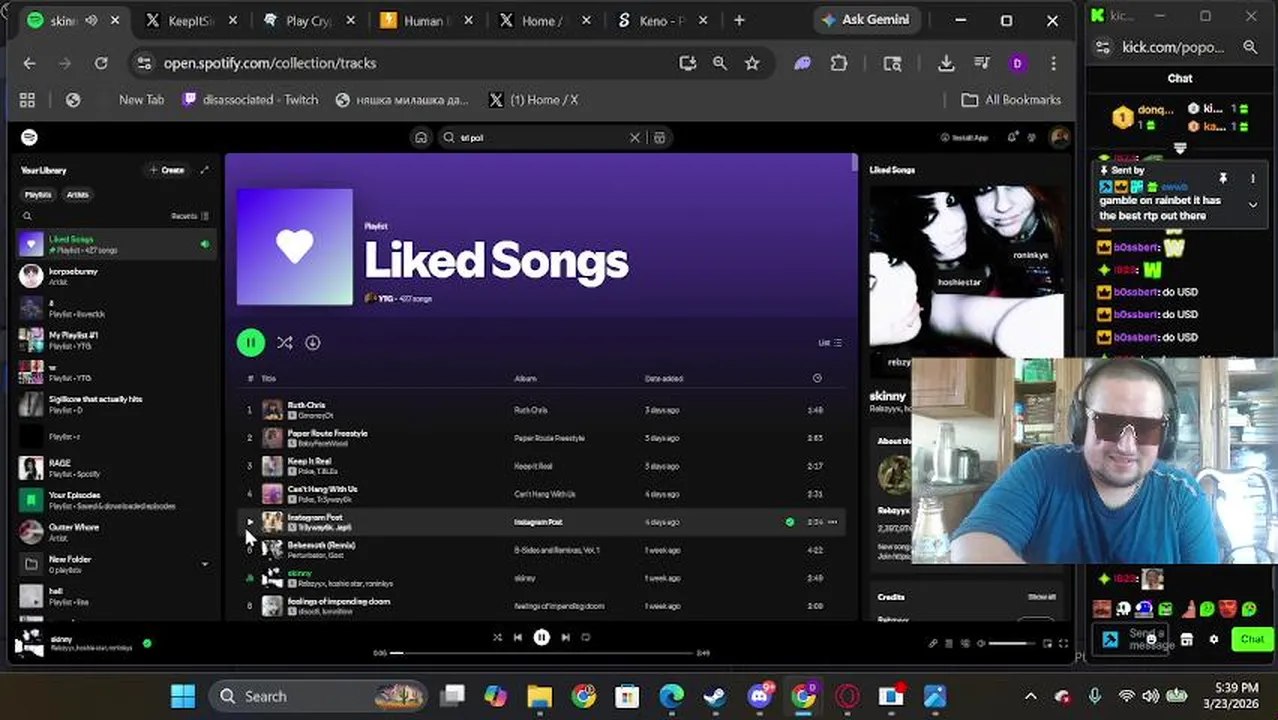1278x720 pixels.
Task: Click Ask Gemini in Chrome title bar
Action: coord(865,20)
